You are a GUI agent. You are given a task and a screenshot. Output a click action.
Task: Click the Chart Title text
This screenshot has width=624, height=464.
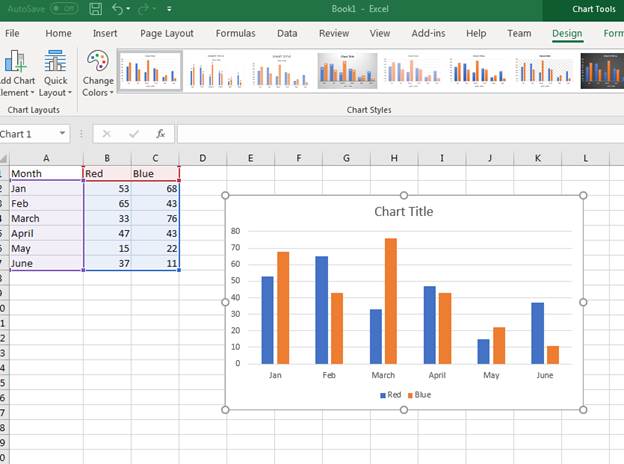tap(403, 212)
